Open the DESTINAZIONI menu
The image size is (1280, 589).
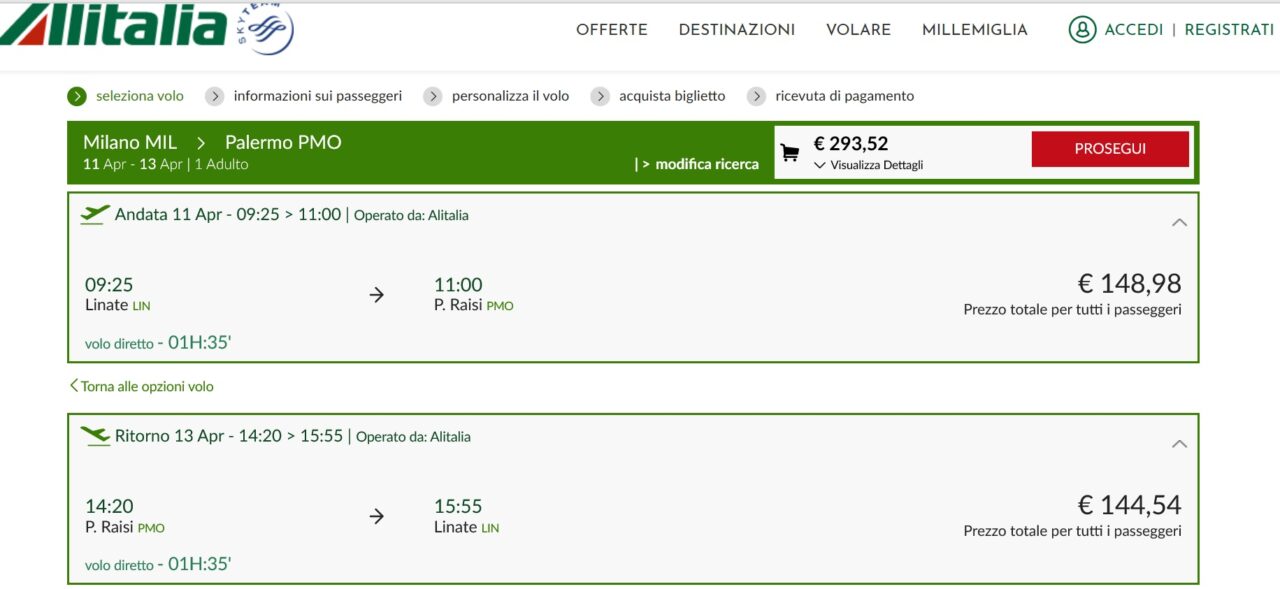tap(737, 30)
